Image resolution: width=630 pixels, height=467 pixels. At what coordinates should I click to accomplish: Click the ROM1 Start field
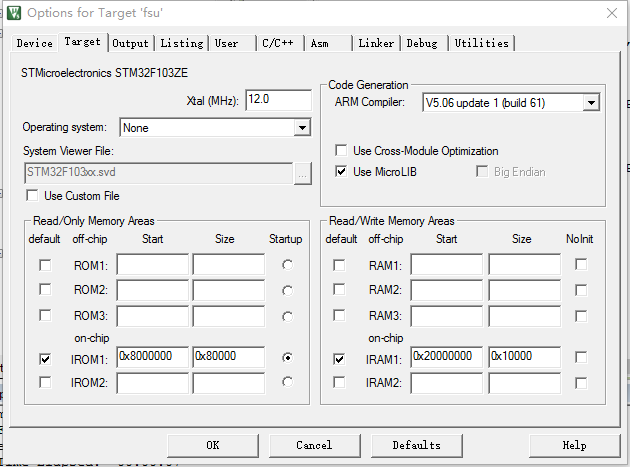152,264
